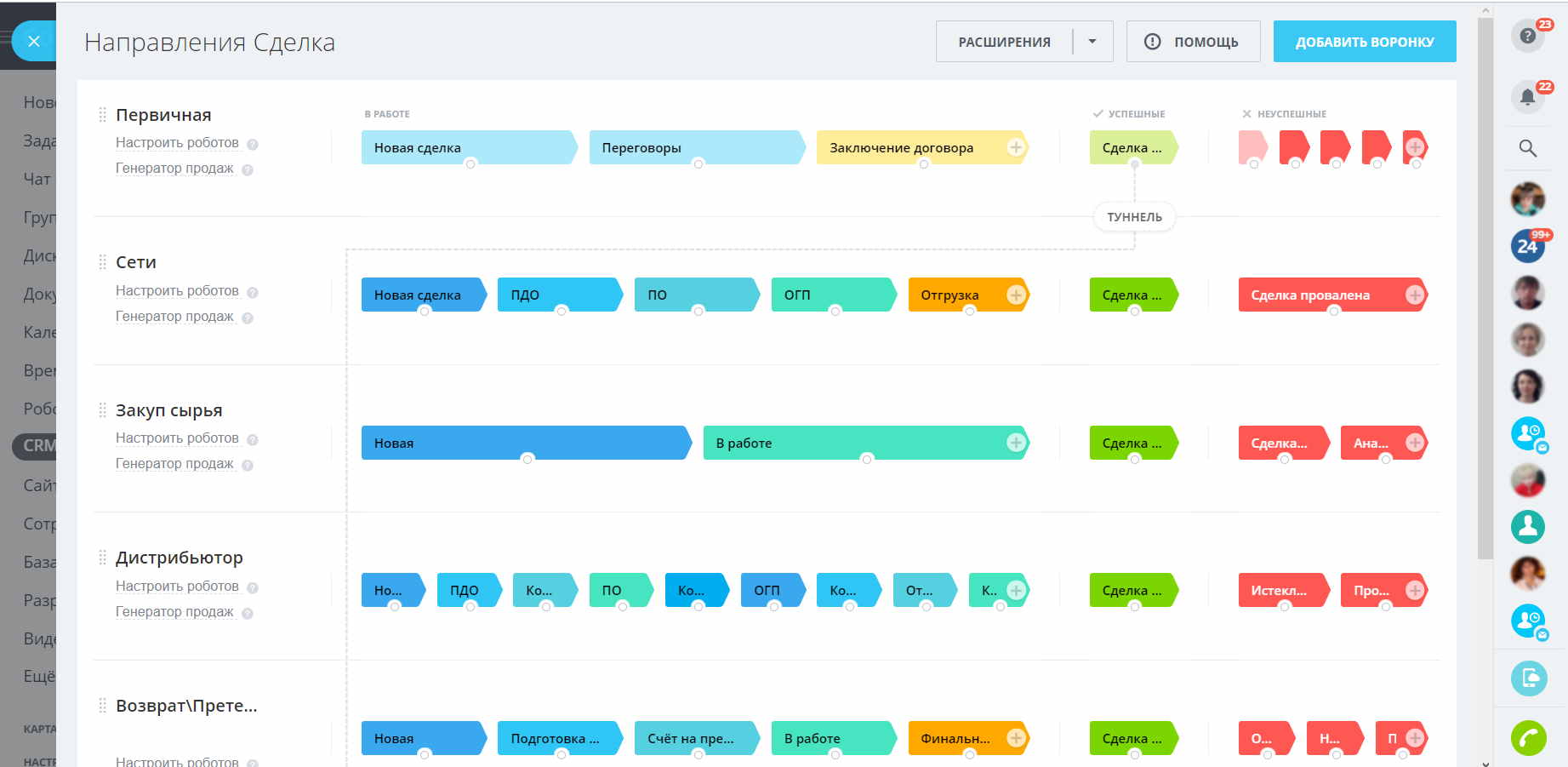Select the CRM item in left menu

coord(37,445)
